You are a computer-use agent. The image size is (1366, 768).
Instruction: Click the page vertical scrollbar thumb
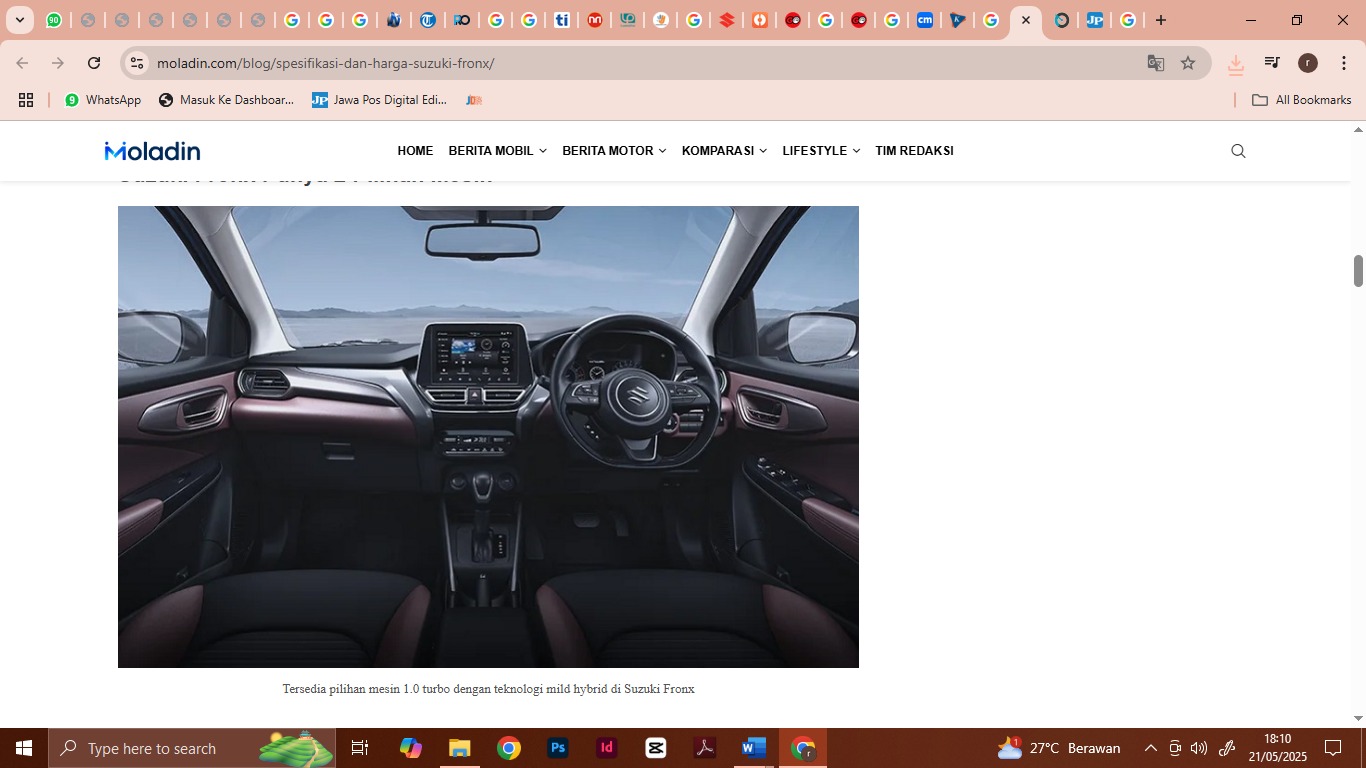pyautogui.click(x=1358, y=271)
